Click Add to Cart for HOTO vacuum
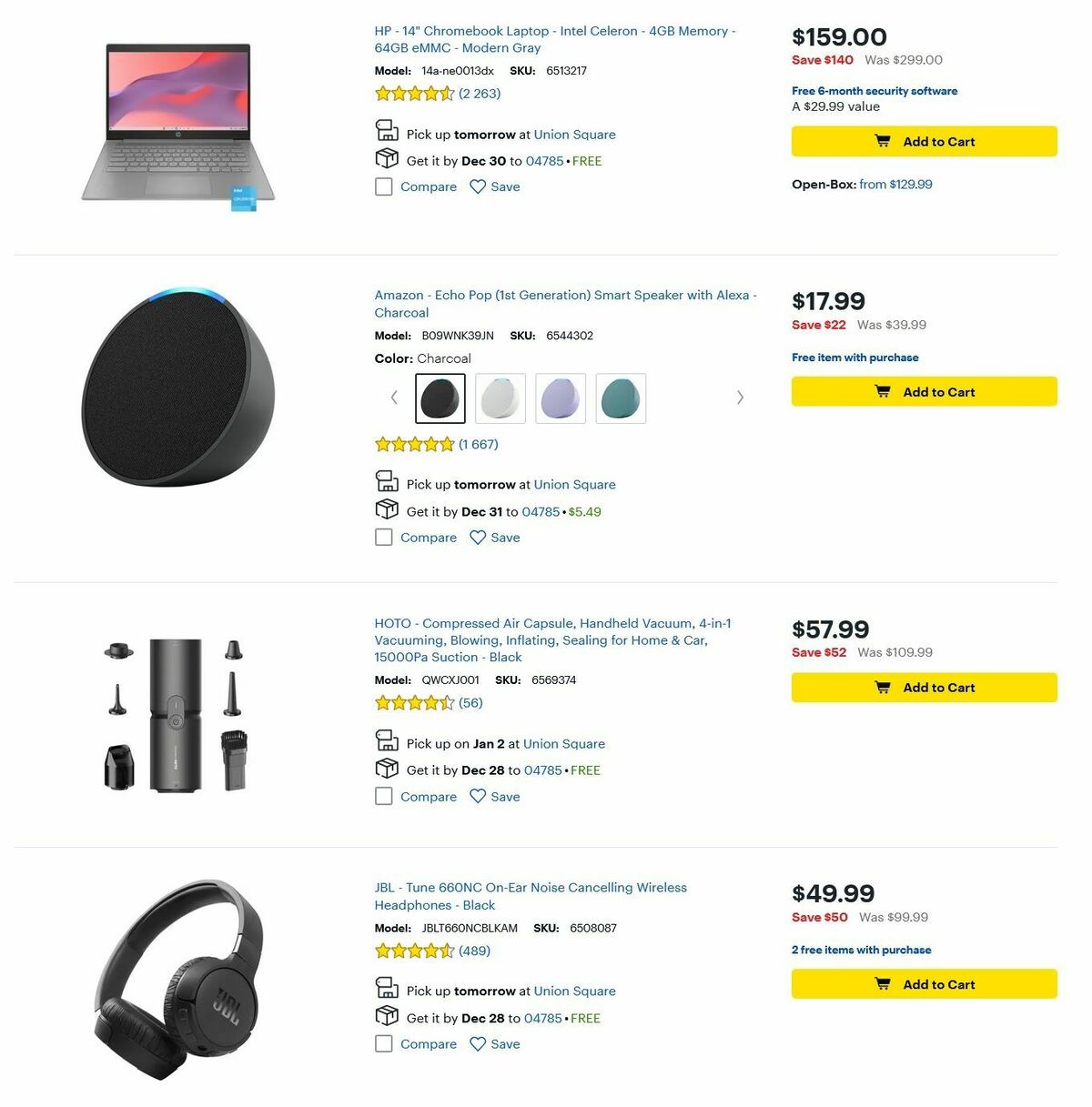 (924, 687)
